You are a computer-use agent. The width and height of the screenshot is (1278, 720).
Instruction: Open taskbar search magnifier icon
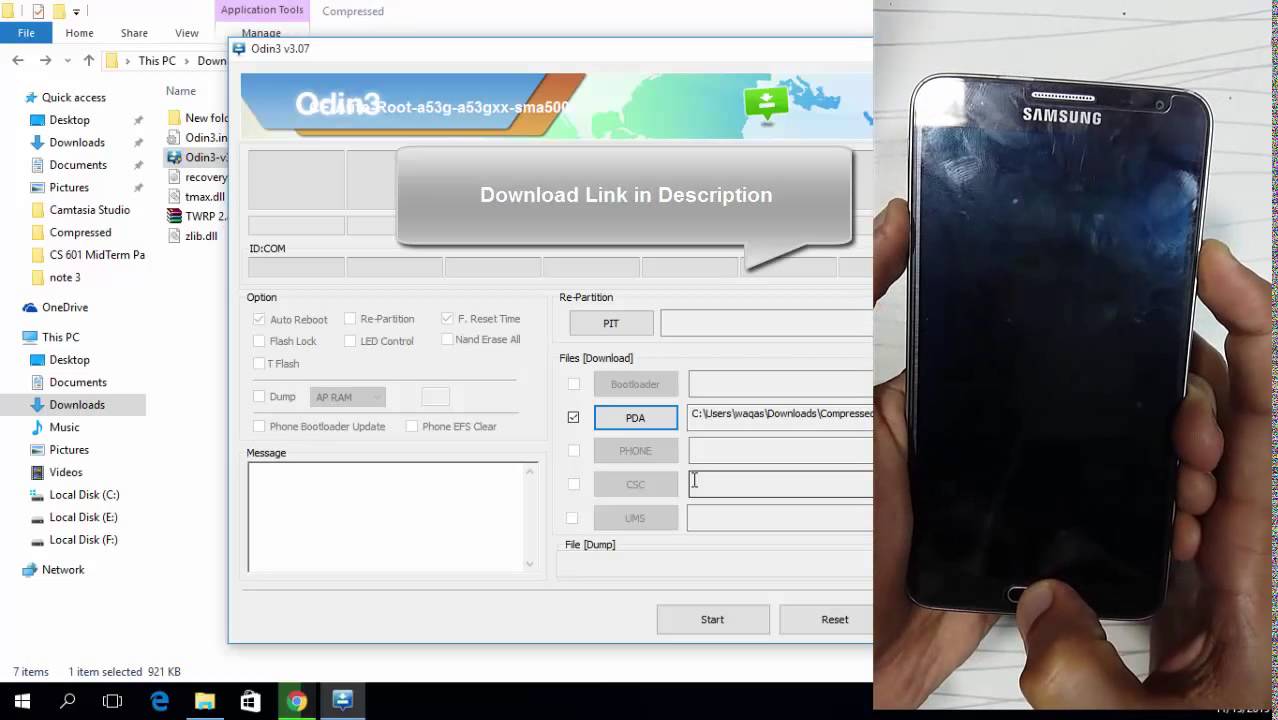(x=68, y=701)
